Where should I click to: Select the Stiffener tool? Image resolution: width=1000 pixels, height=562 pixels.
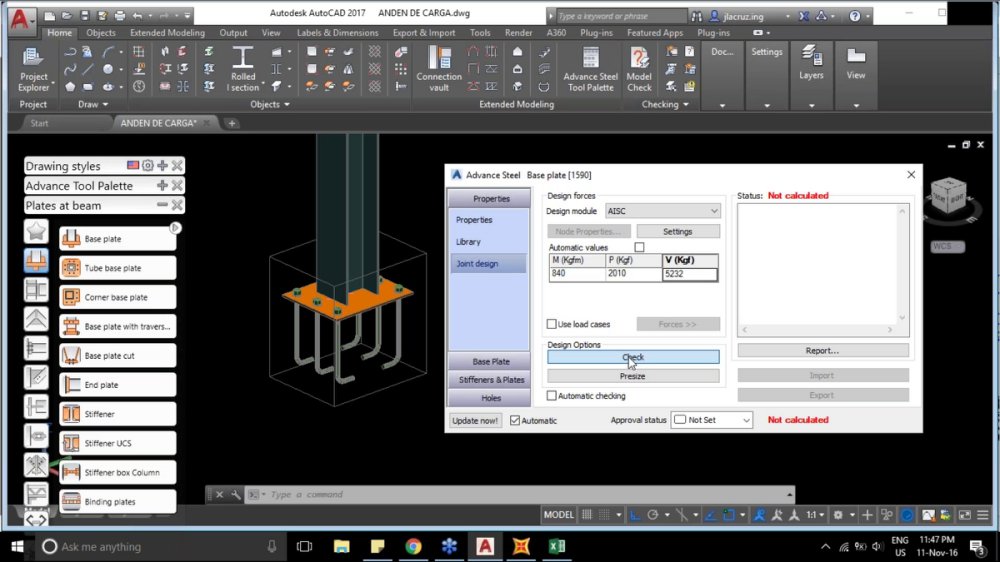pos(117,414)
